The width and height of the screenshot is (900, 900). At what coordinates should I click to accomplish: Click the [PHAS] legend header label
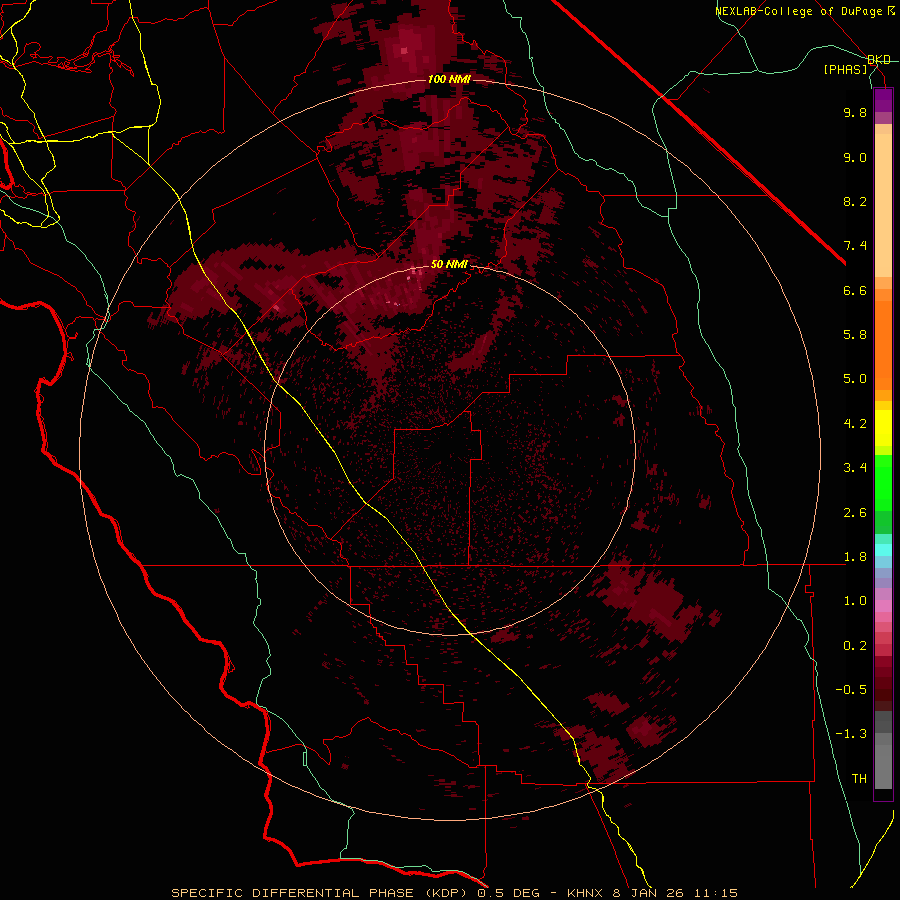(845, 69)
